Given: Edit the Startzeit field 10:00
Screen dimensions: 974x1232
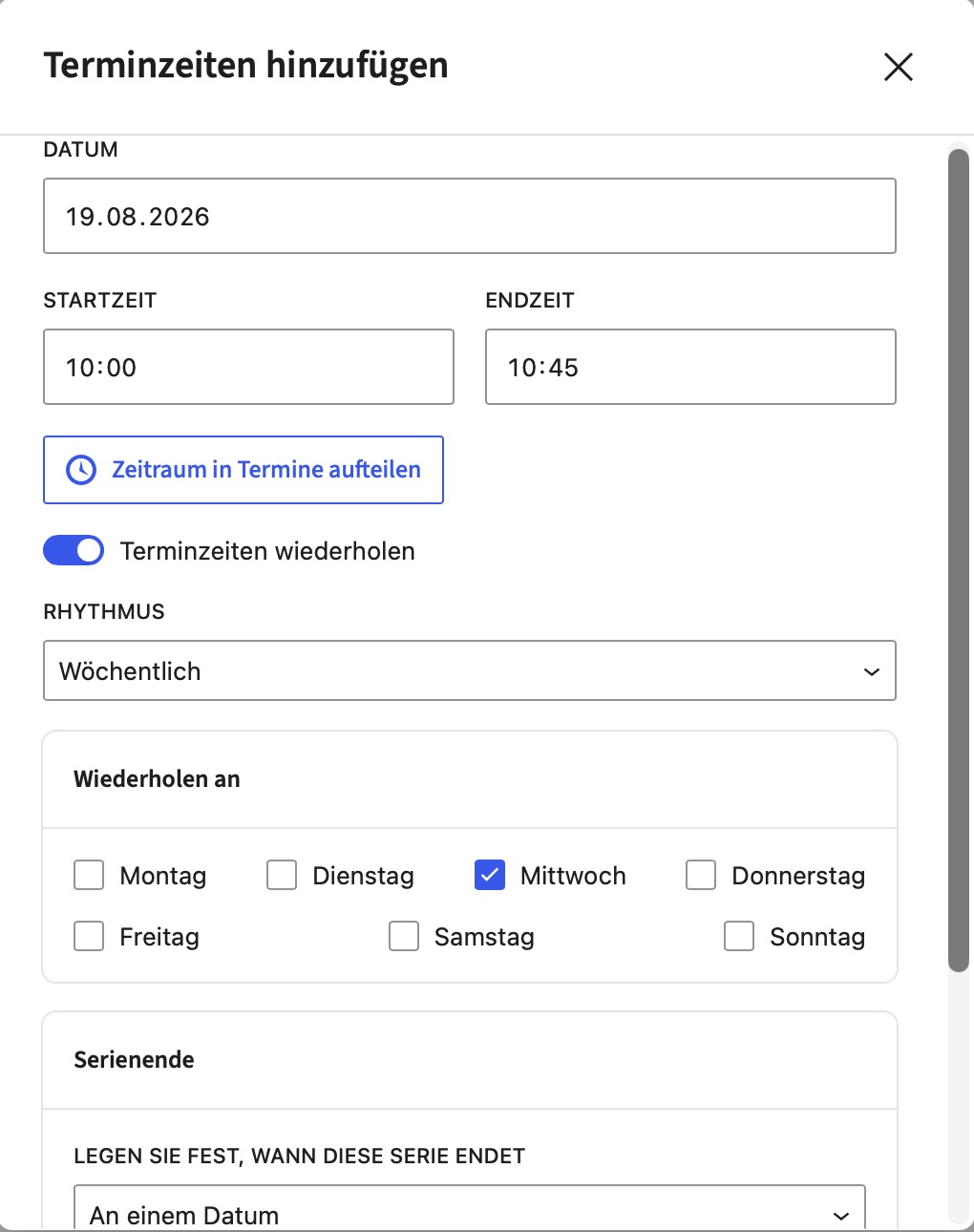Looking at the screenshot, I should point(248,367).
